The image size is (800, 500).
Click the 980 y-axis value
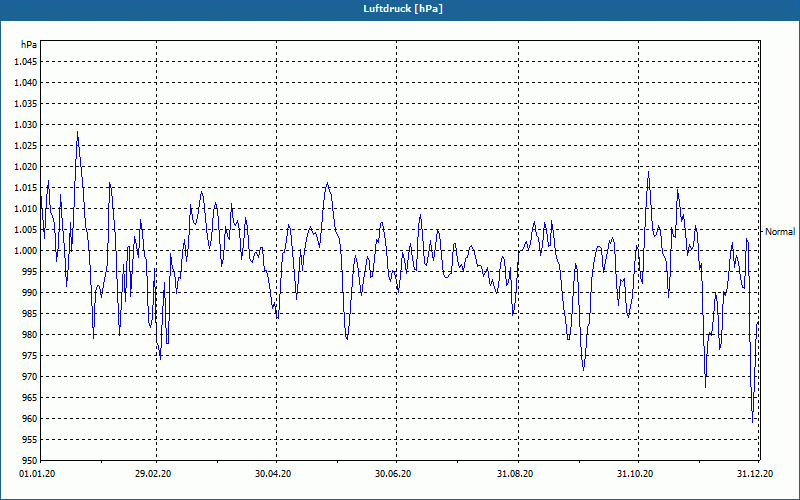point(30,335)
